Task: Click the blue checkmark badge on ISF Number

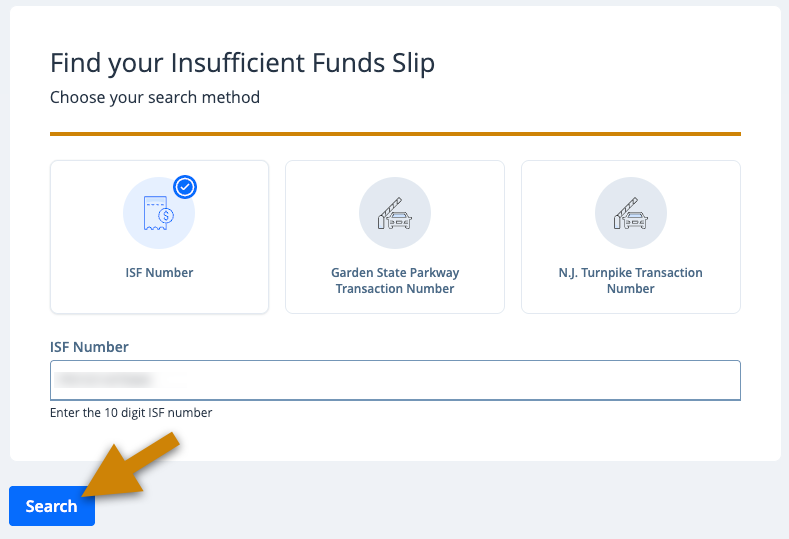Action: [185, 187]
